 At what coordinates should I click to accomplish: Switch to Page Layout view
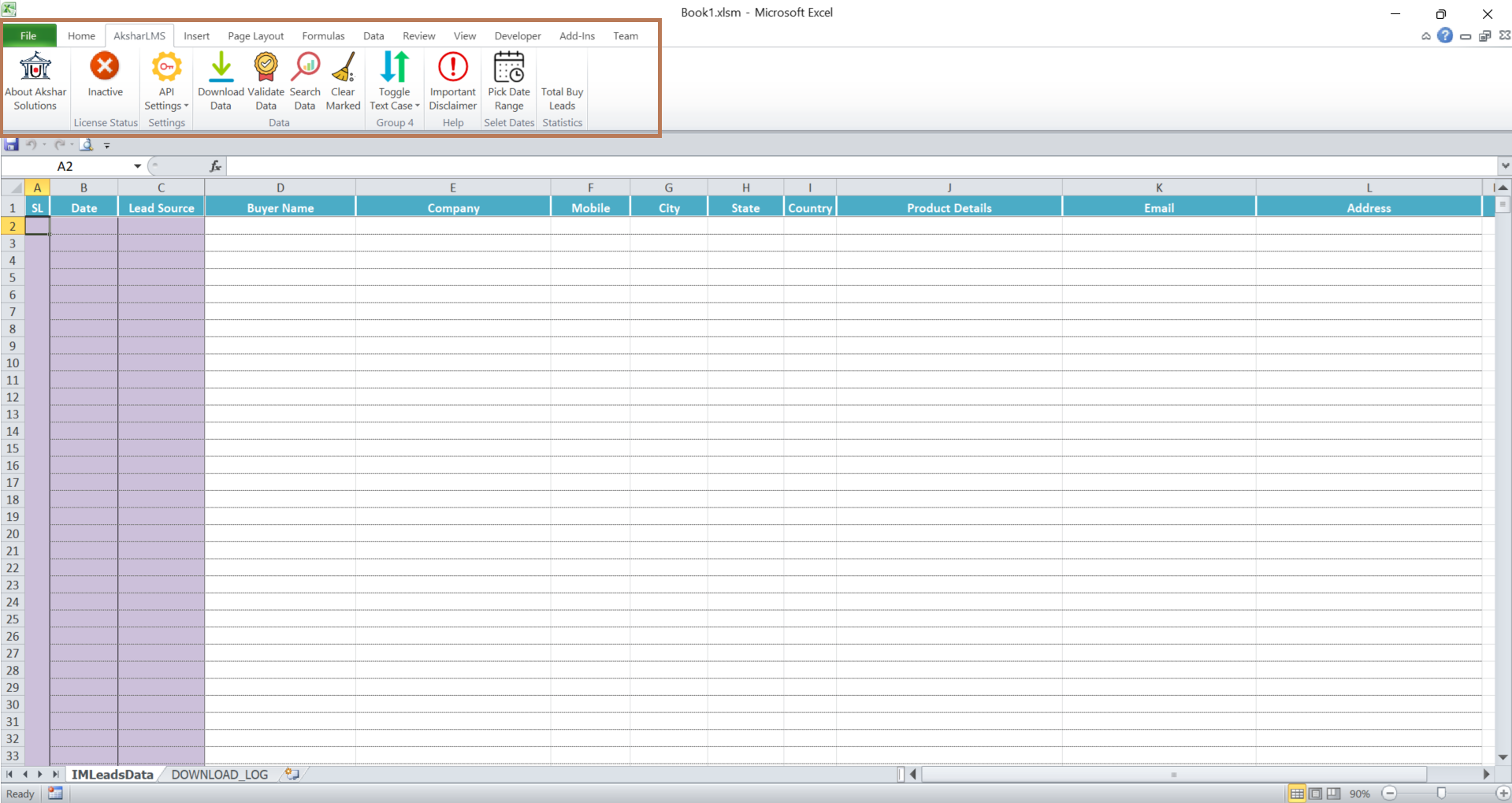[x=1316, y=793]
